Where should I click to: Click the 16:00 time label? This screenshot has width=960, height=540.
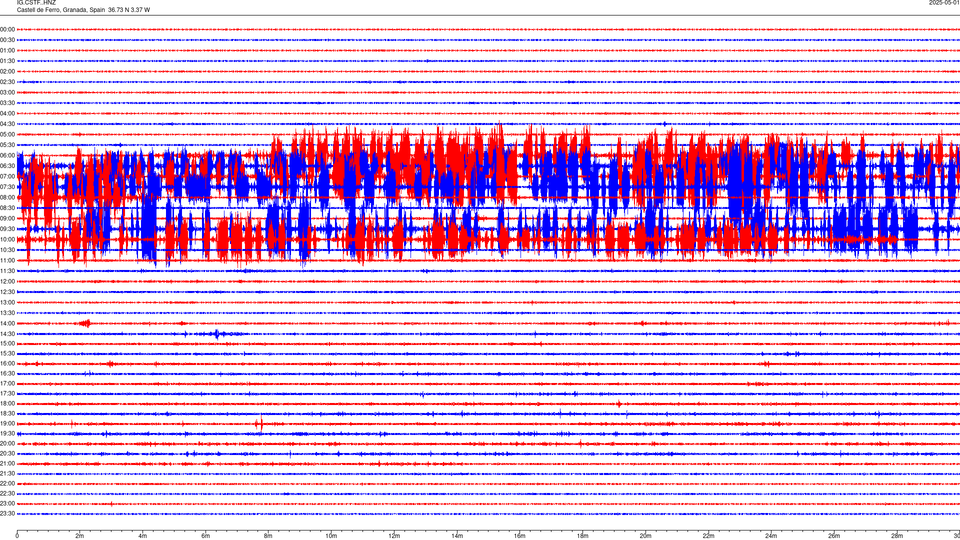point(7,363)
